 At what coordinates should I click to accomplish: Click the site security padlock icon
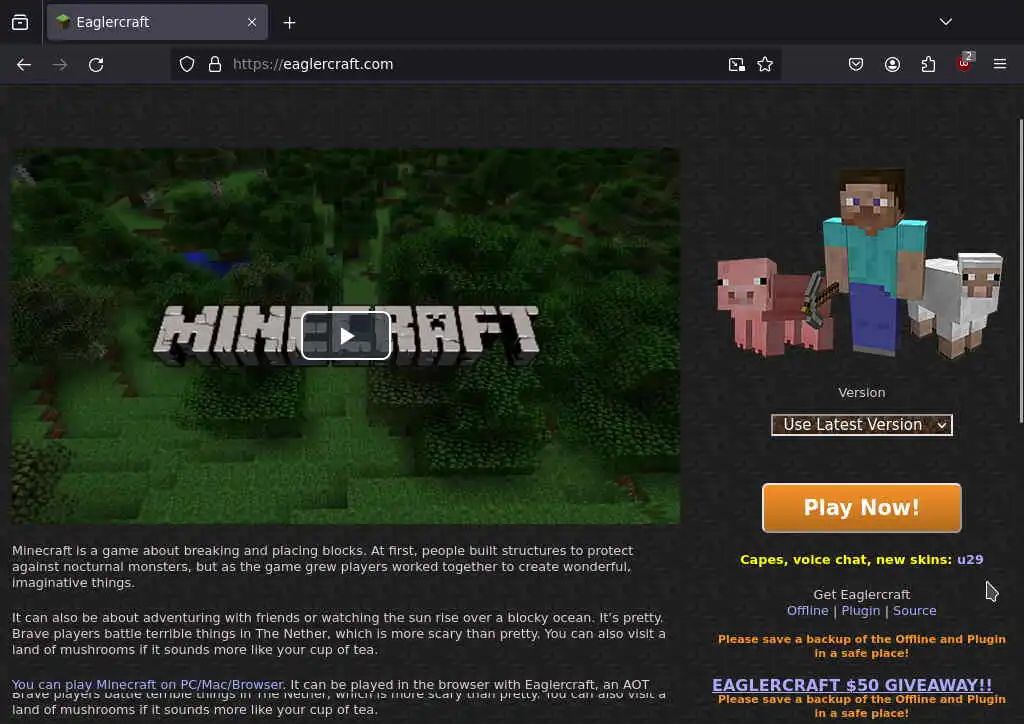pos(215,64)
